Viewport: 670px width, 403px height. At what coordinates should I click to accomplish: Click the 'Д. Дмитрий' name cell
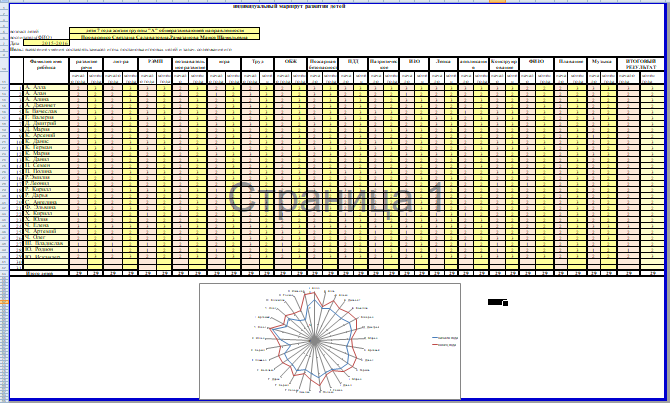(x=40, y=123)
